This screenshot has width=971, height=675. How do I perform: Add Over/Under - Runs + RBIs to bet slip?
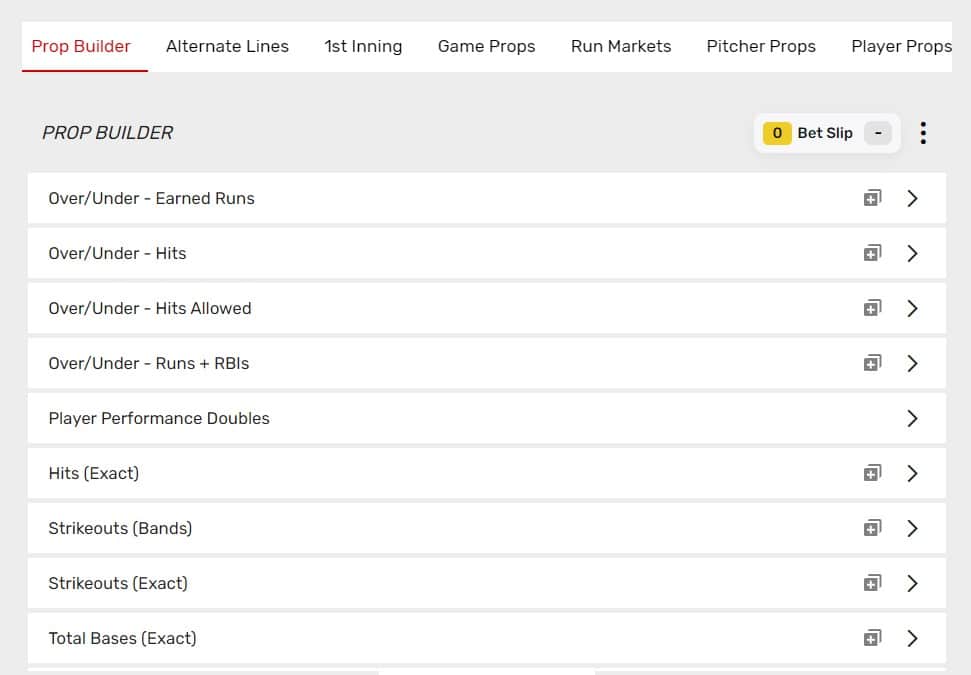pyautogui.click(x=872, y=363)
